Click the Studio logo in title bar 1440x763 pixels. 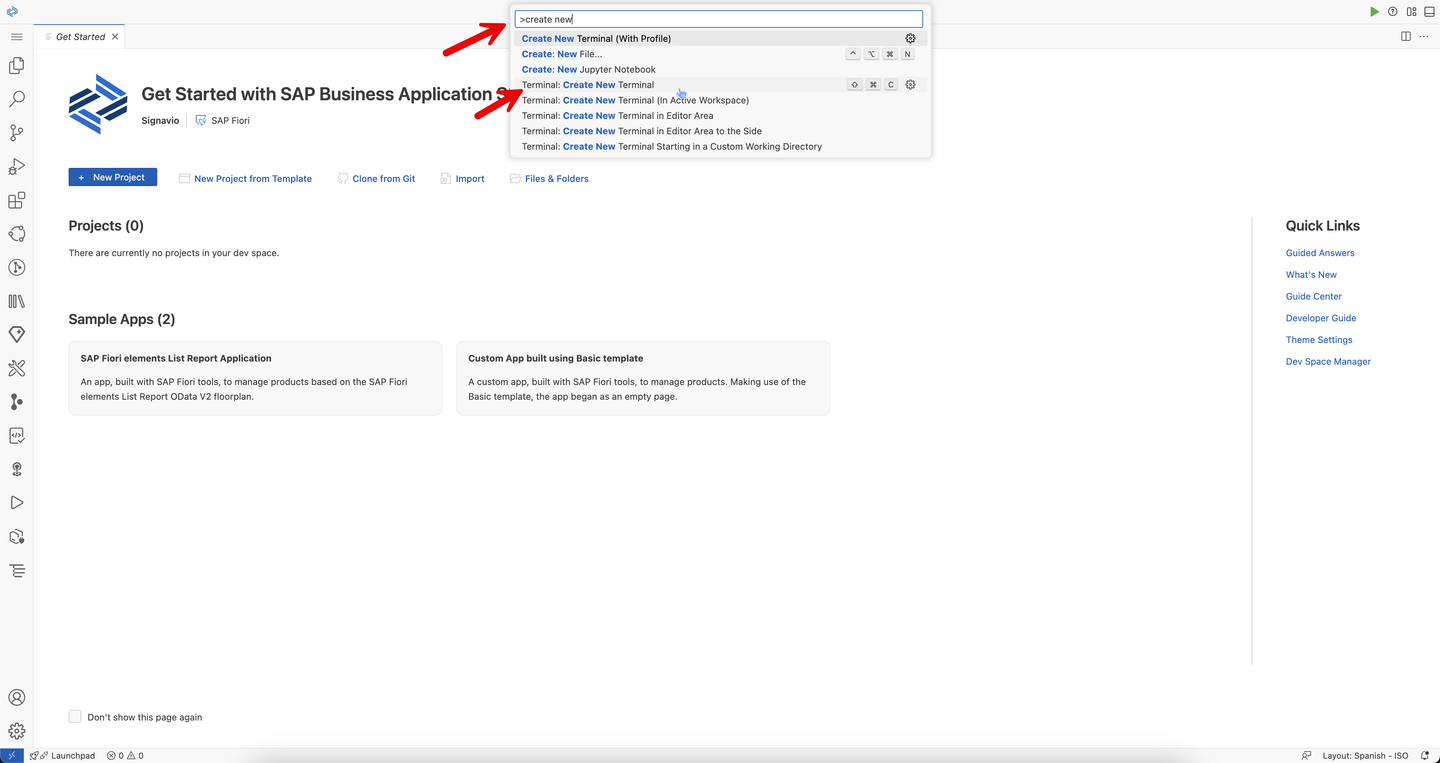(x=12, y=12)
